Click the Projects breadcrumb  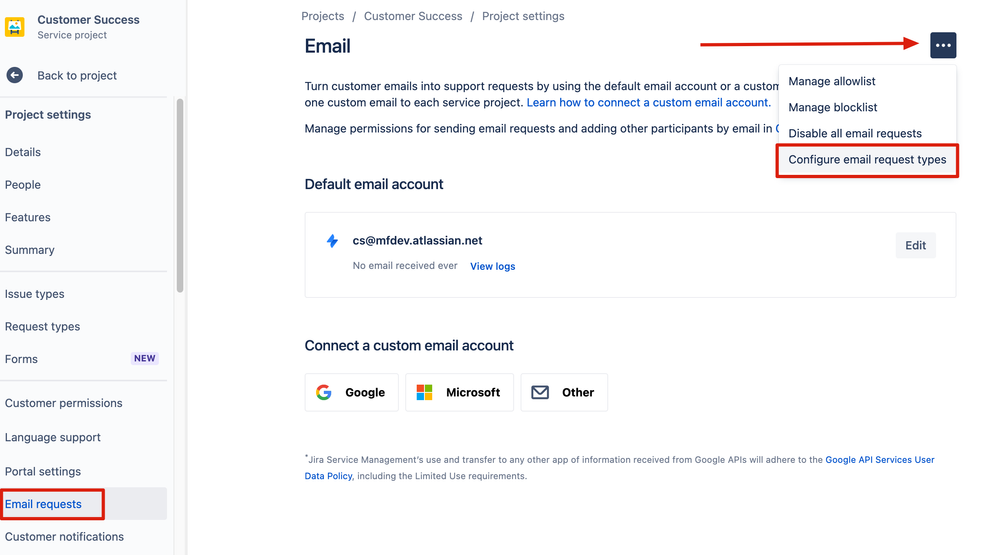323,16
